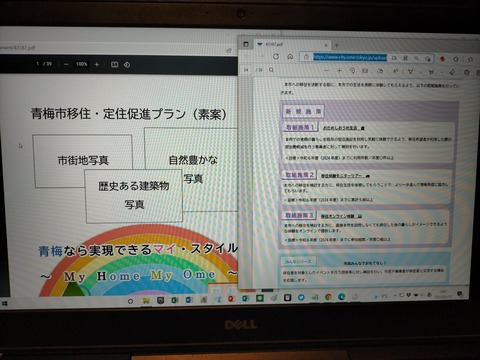Switch to Microsoft Edge on taskbar
Viewport: 480px width, 360px height.
341,296
